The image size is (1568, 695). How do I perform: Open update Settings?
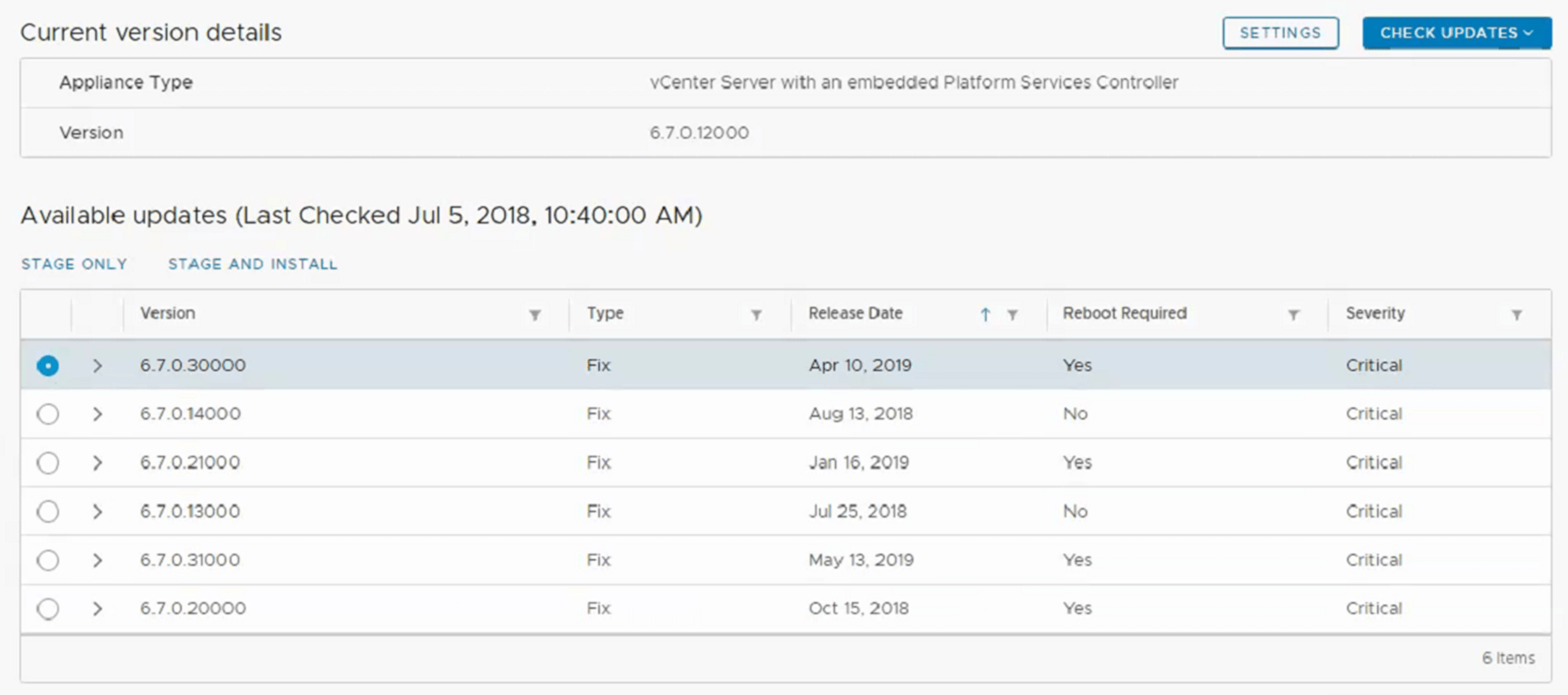(1281, 33)
